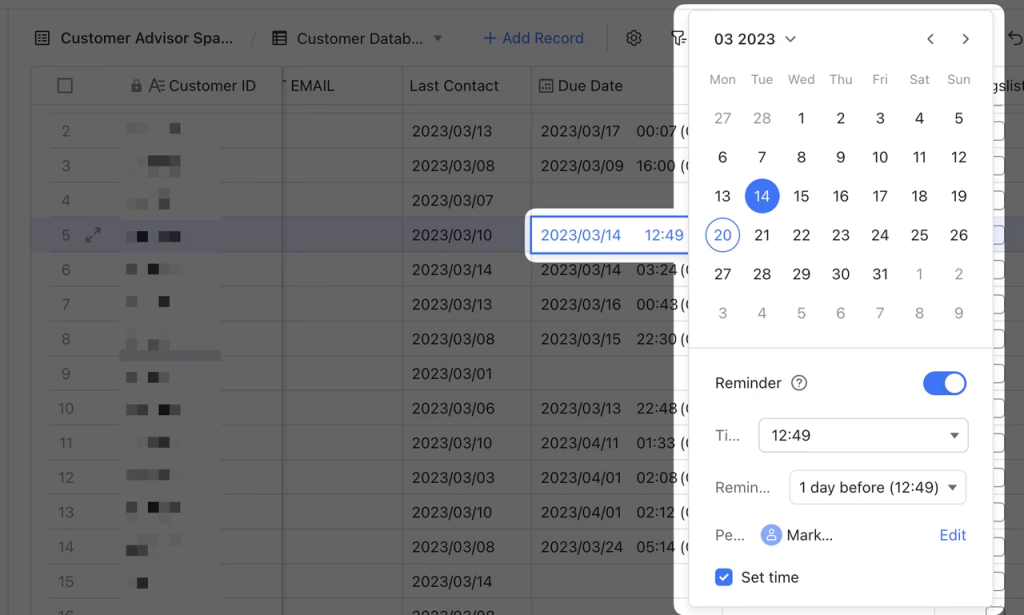Click Due Date cell 2023/03/24 05:14
The height and width of the screenshot is (615, 1024).
(x=609, y=546)
